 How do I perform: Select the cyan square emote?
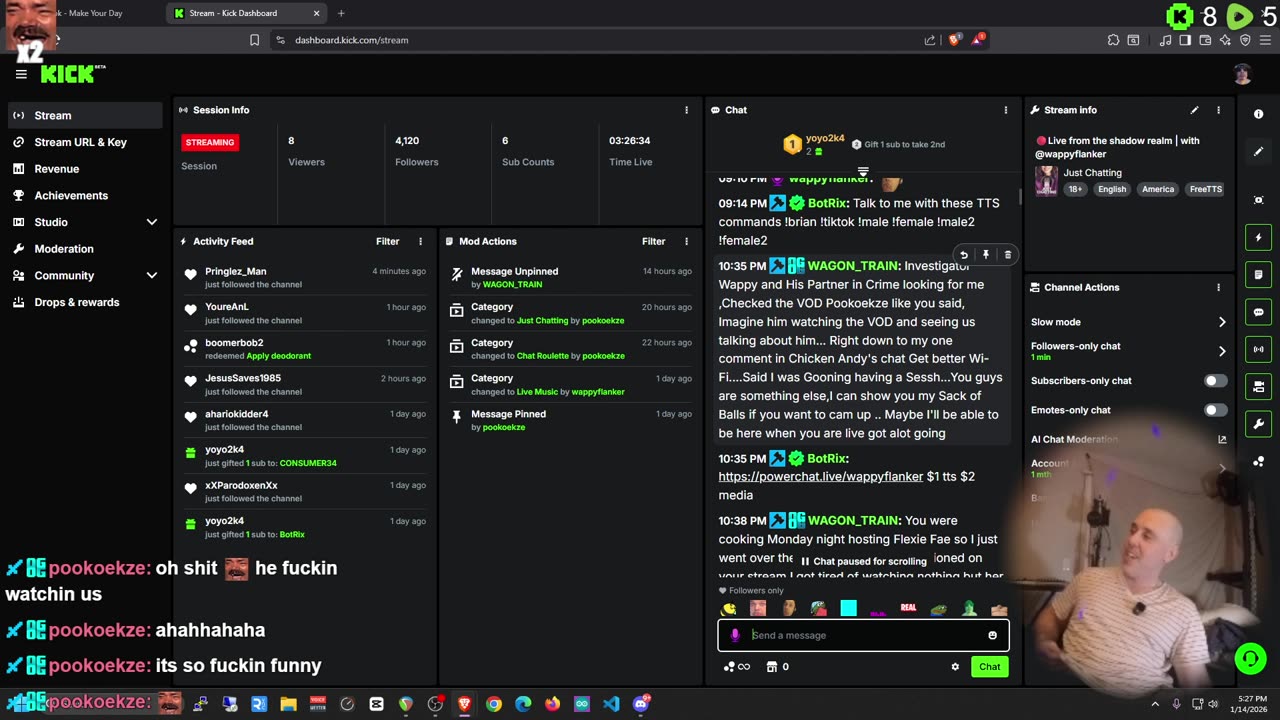point(848,608)
